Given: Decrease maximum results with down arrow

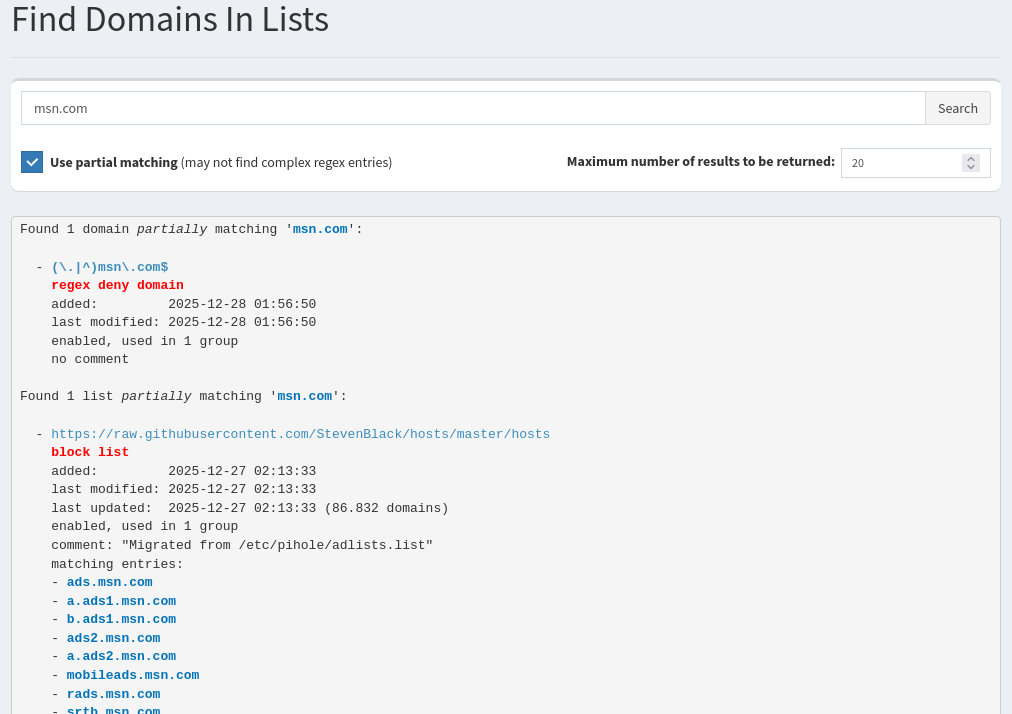Looking at the screenshot, I should [970, 167].
